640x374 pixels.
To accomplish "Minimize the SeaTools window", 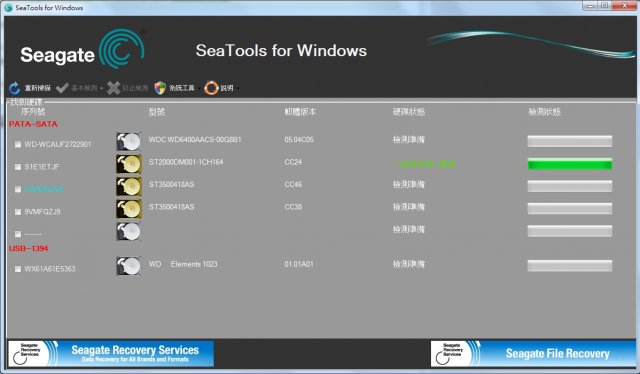I will coord(590,6).
